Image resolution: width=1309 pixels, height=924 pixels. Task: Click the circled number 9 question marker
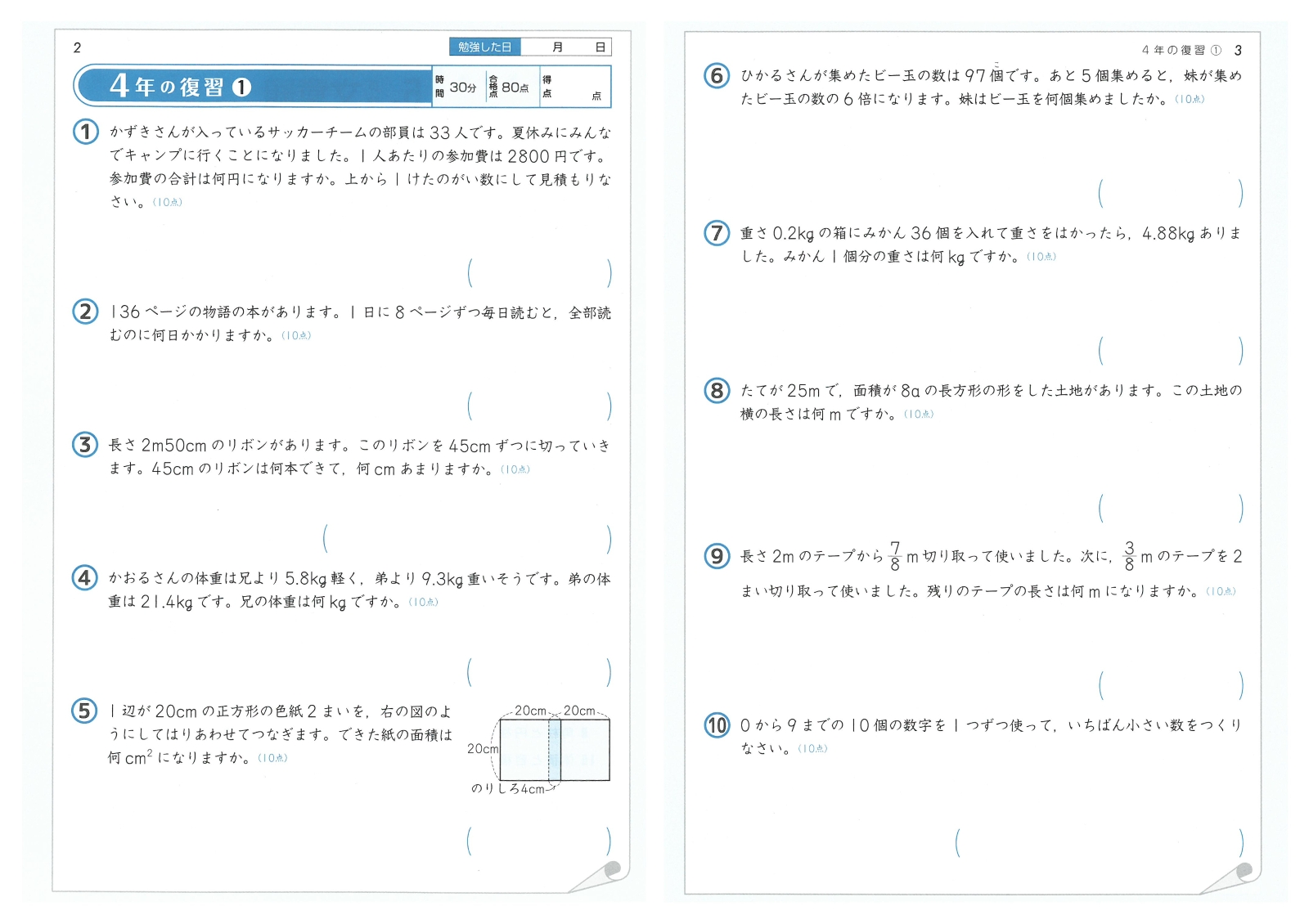(x=717, y=557)
